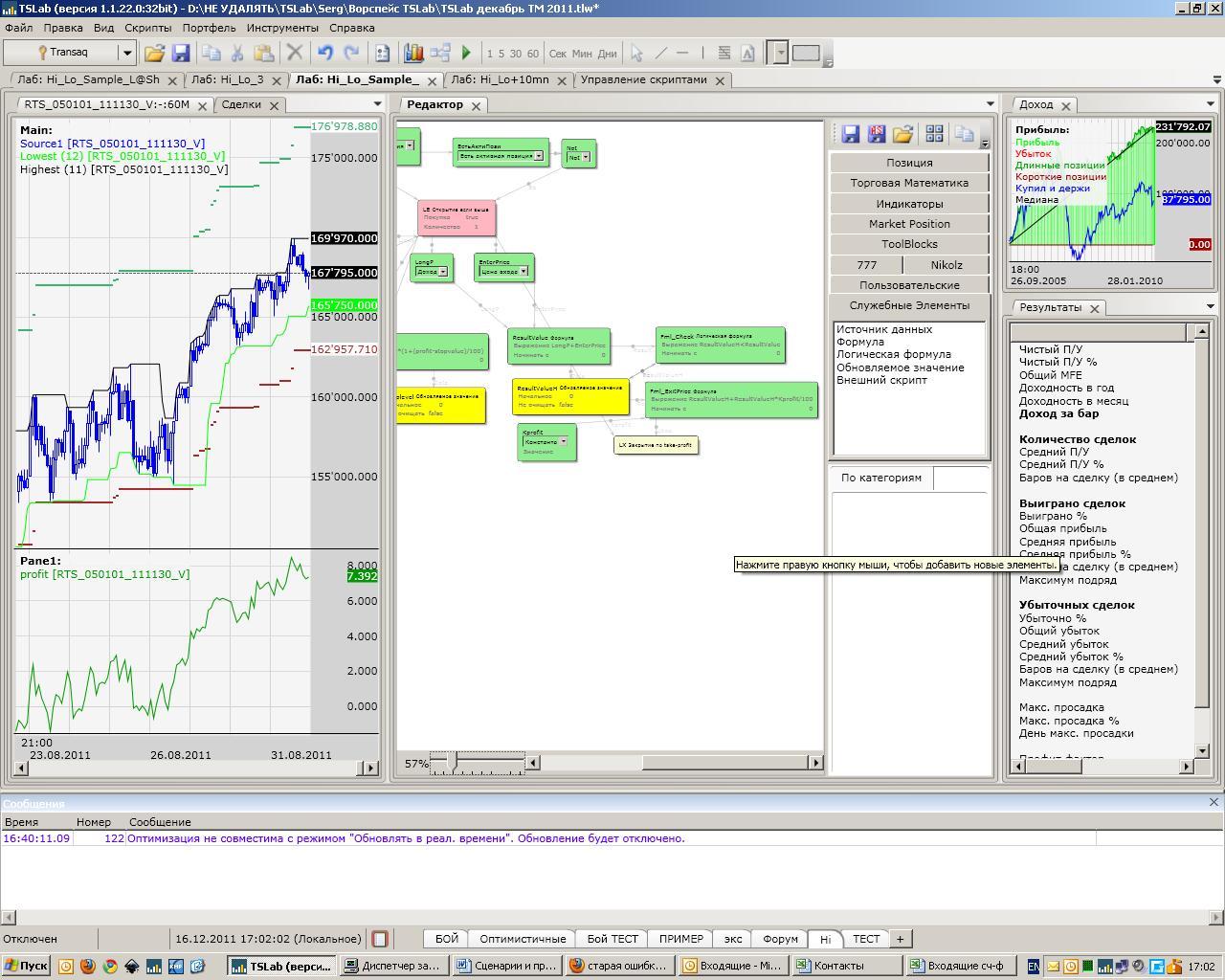Undo the last action
The image size is (1225, 980).
(x=325, y=54)
